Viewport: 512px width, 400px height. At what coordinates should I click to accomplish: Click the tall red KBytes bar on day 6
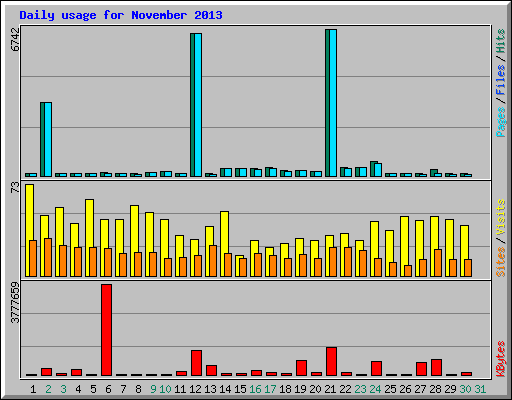[x=107, y=330]
